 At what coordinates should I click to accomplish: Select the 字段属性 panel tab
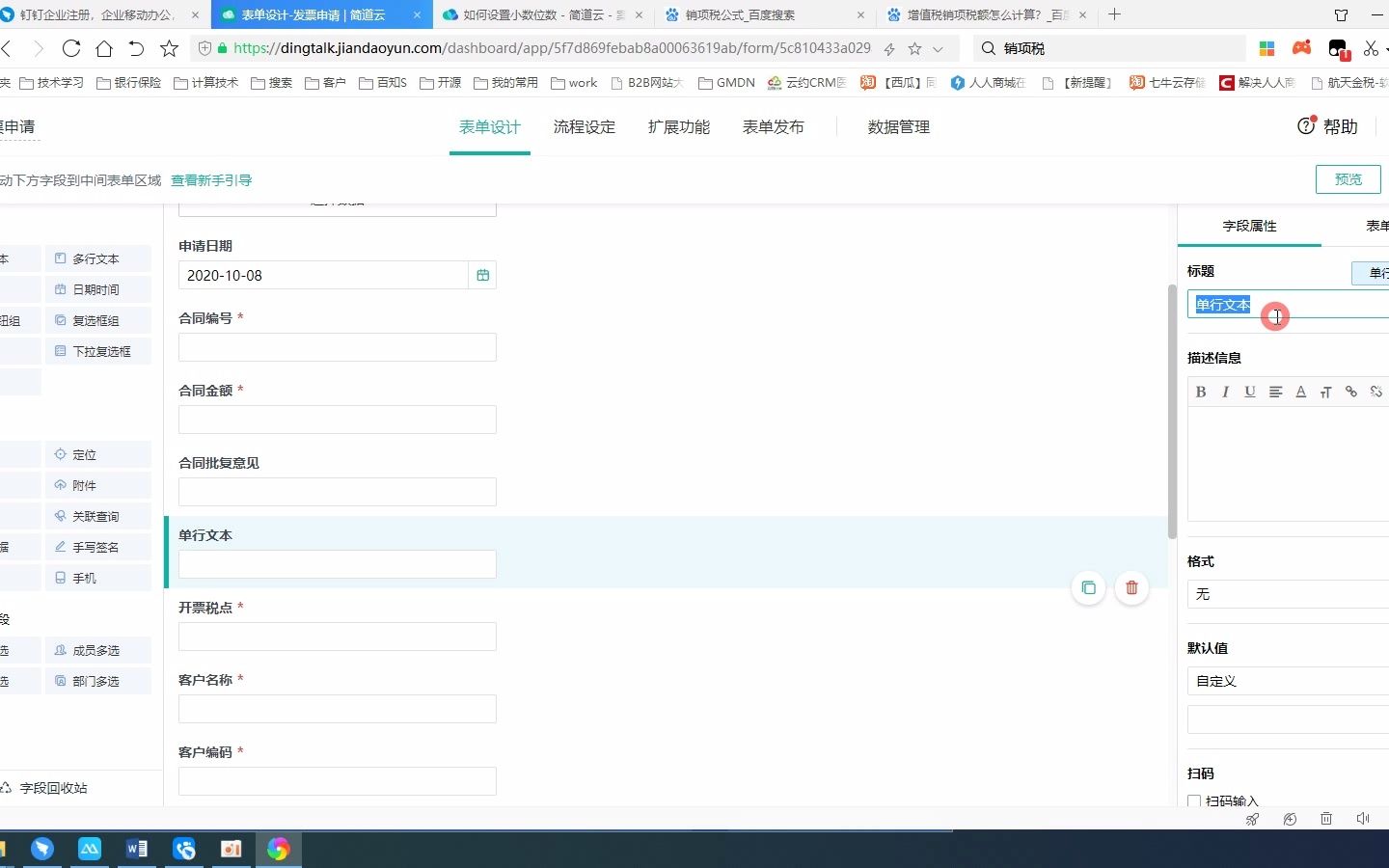1249,226
